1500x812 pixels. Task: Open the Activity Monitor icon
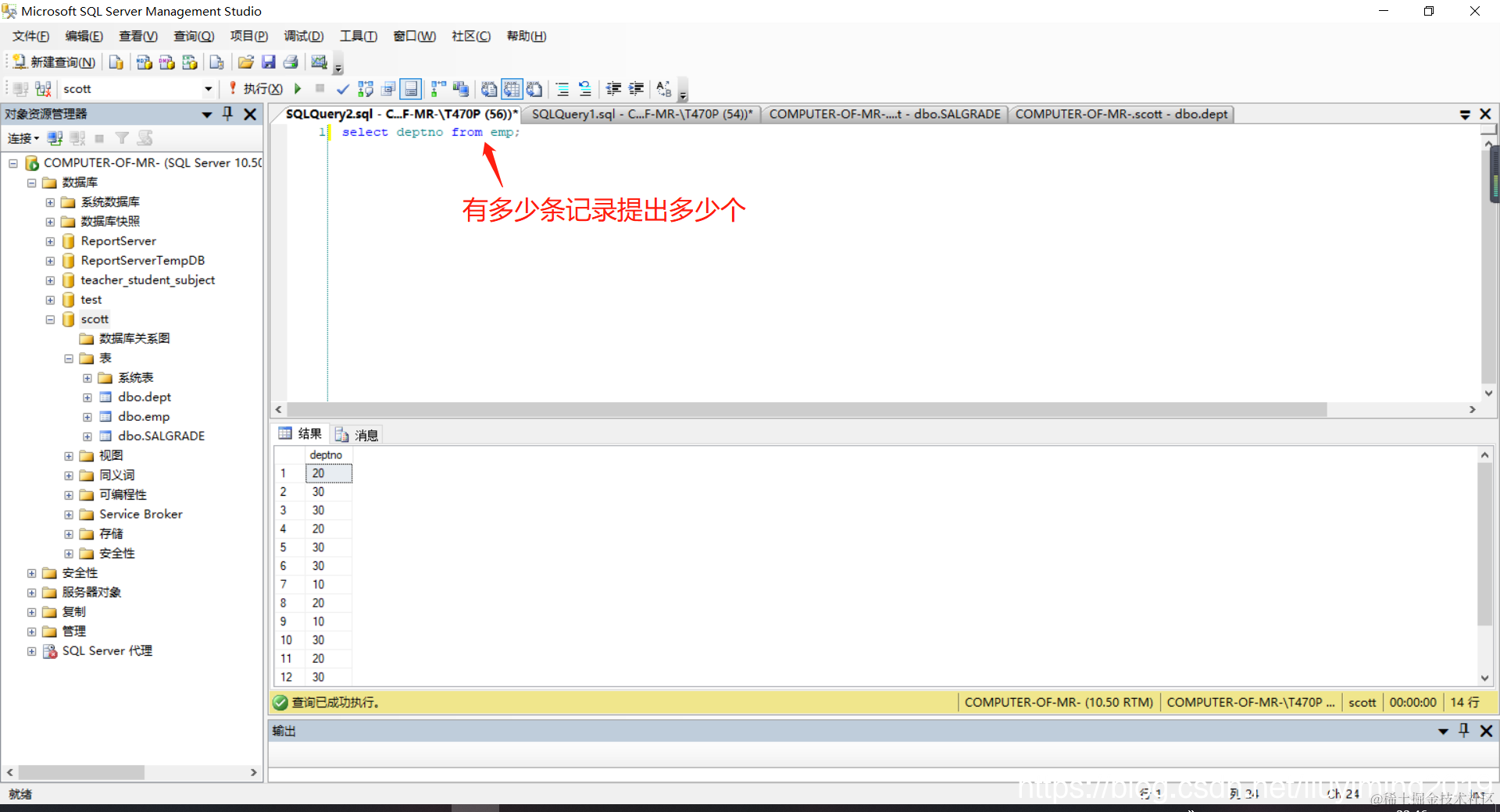(319, 62)
